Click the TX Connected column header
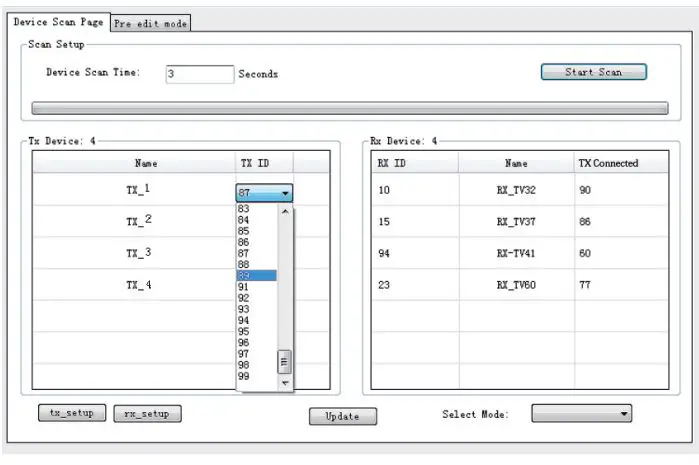Image resolution: width=699 pixels, height=465 pixels. (621, 163)
